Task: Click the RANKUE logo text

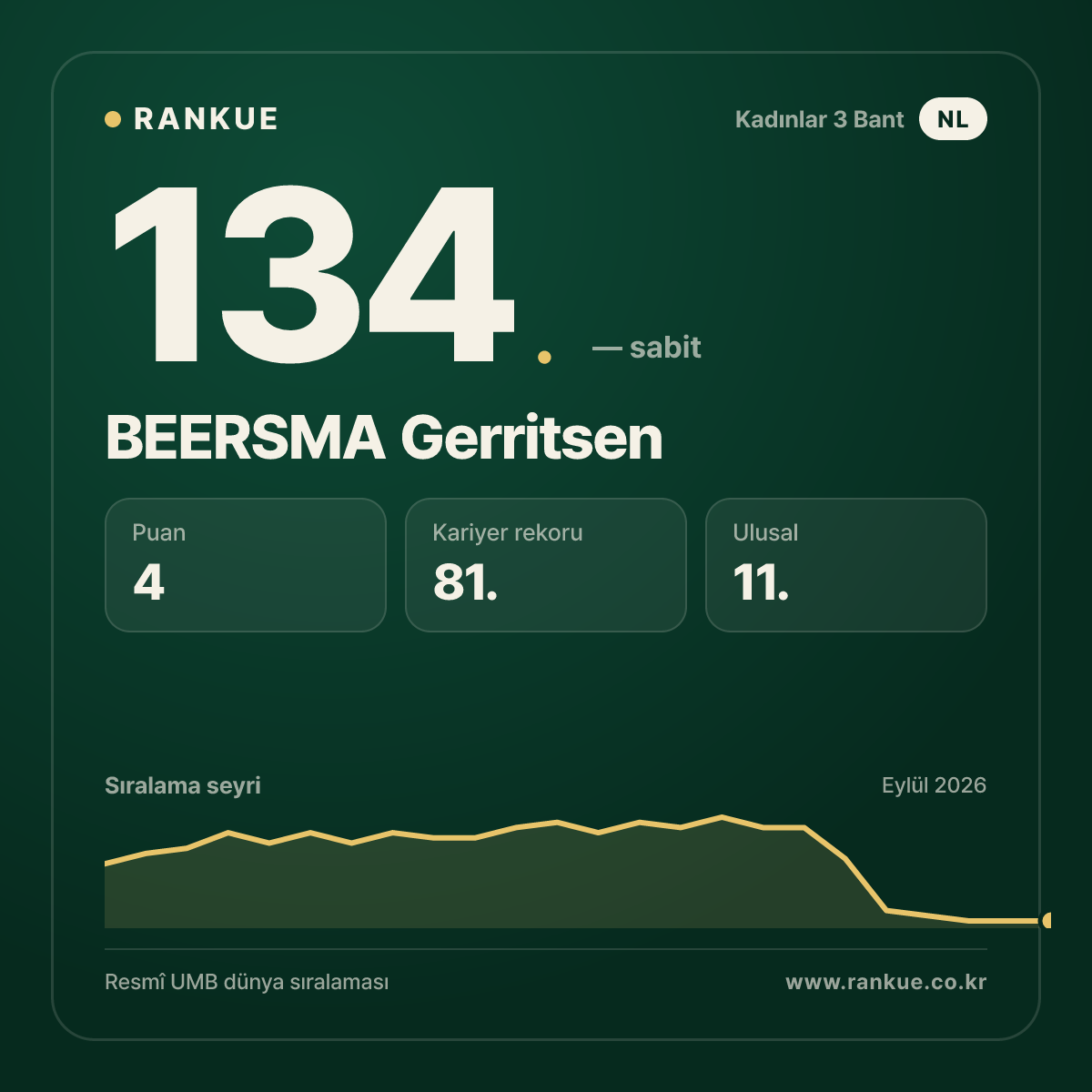Action: pos(206,119)
